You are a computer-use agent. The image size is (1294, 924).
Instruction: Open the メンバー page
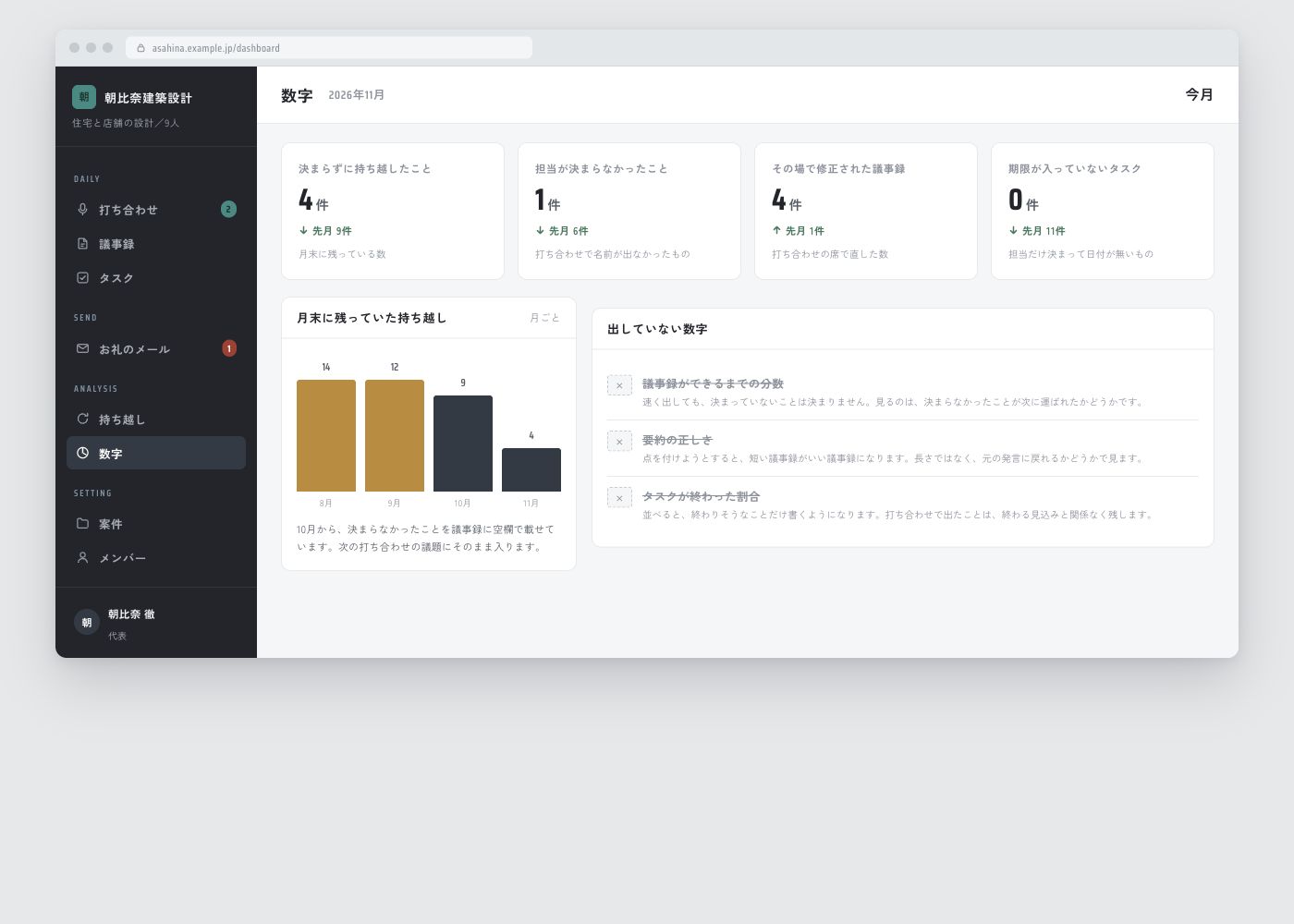[x=156, y=557]
